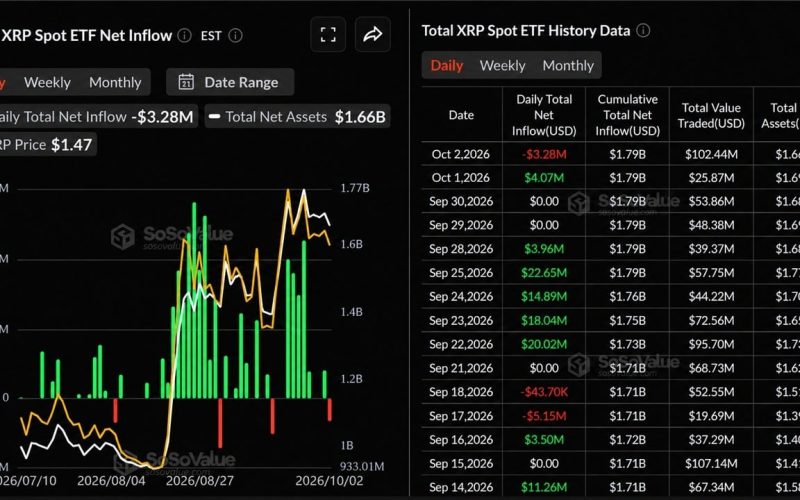
Task: Click the $14.89M inflow cell
Action: point(544,296)
